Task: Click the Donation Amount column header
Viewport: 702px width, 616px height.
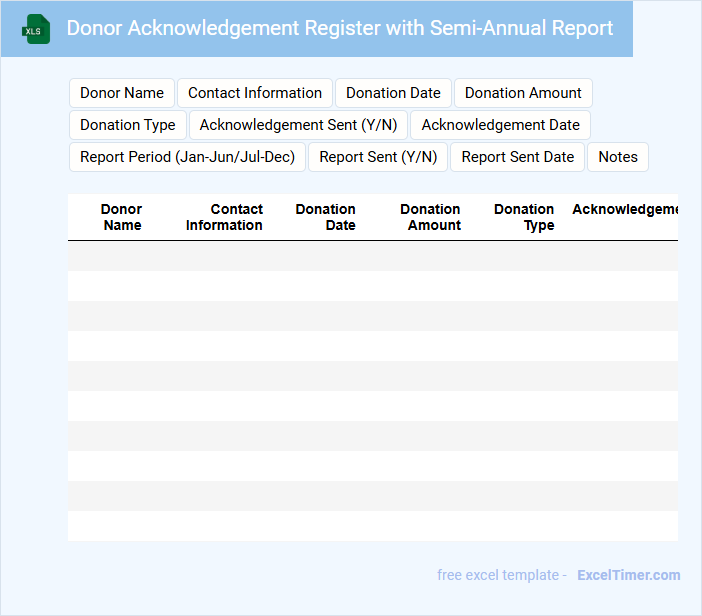Action: [x=431, y=217]
